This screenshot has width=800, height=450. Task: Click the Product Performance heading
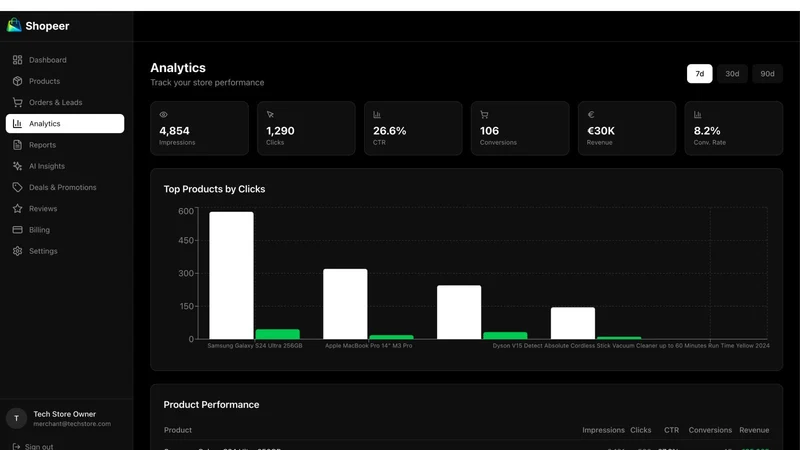[x=211, y=405]
